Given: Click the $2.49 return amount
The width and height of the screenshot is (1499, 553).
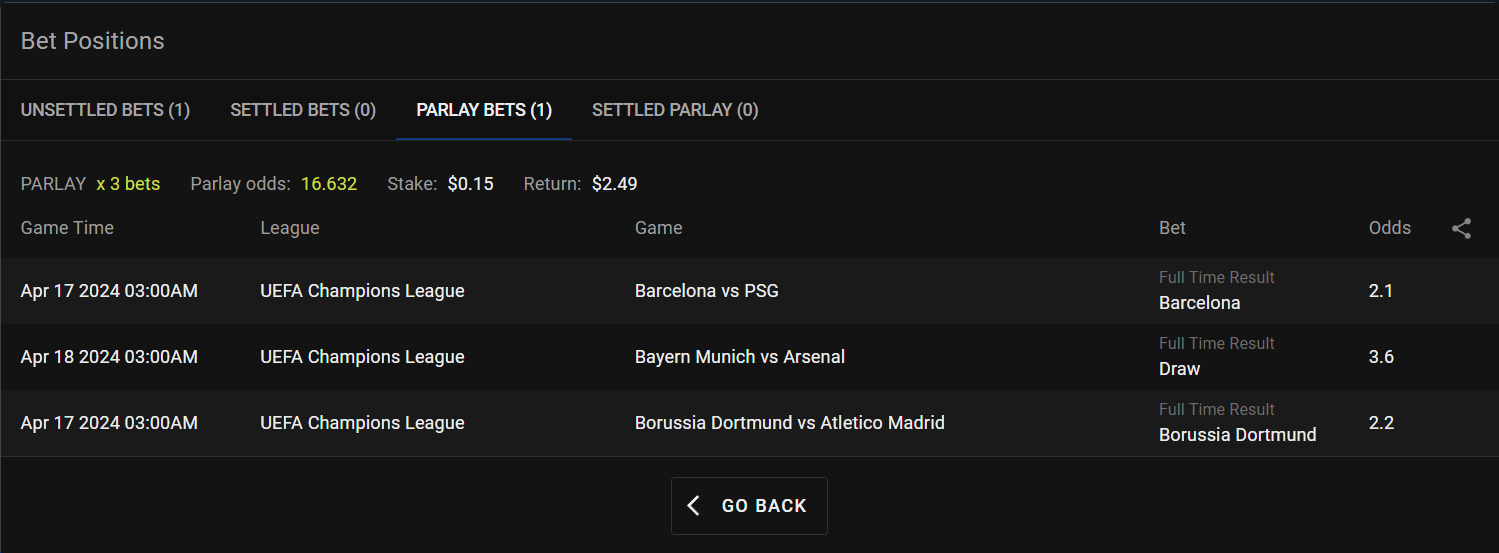Looking at the screenshot, I should click(614, 184).
